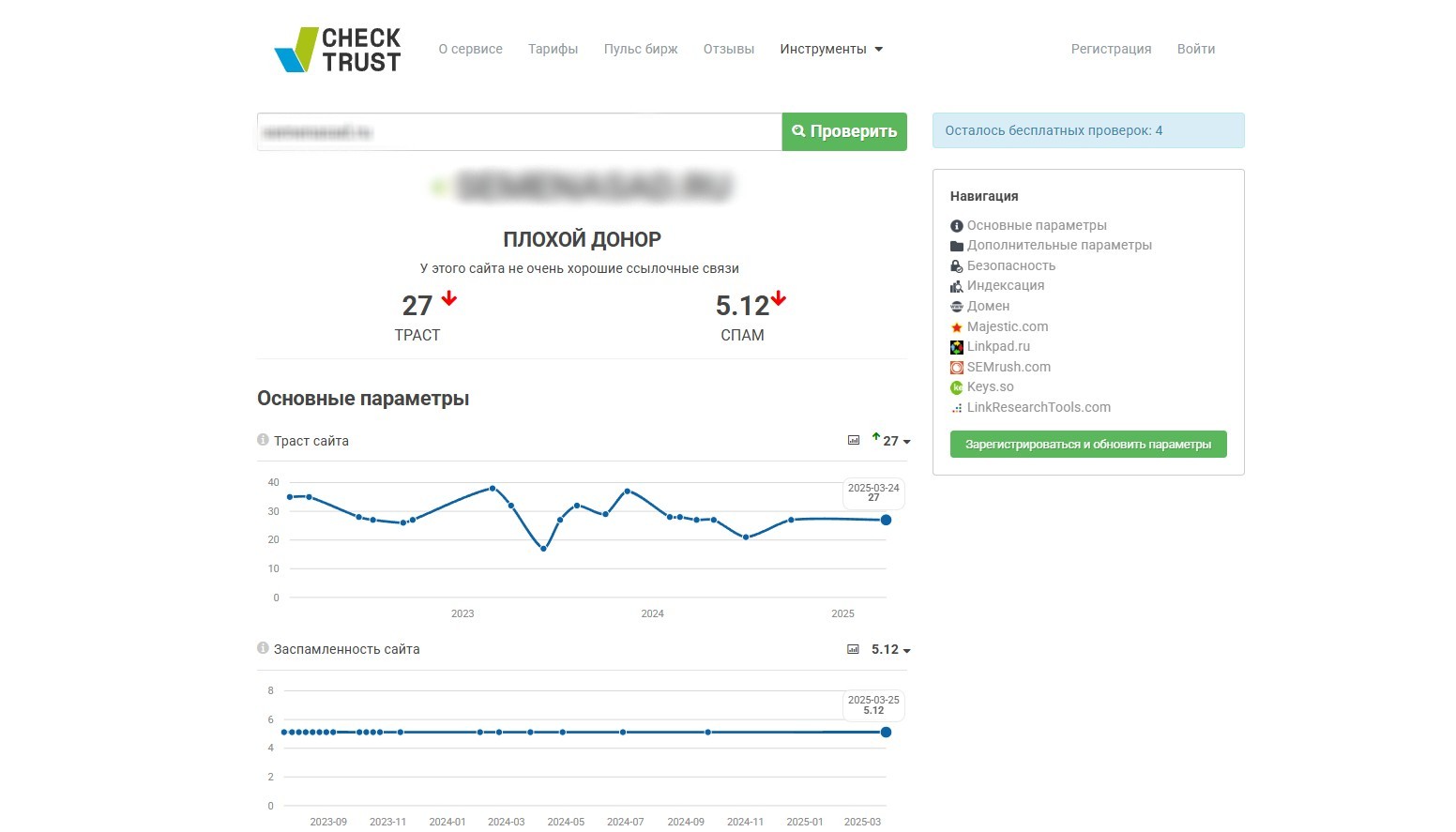Go to Пульс бирж
1456x832 pixels.
641,49
